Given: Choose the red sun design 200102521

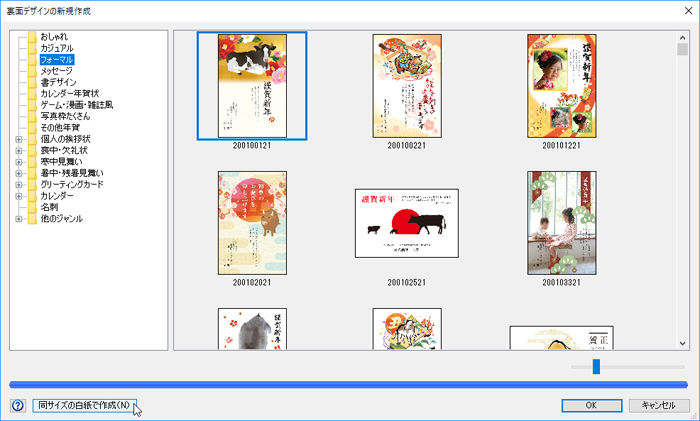Looking at the screenshot, I should (x=407, y=223).
